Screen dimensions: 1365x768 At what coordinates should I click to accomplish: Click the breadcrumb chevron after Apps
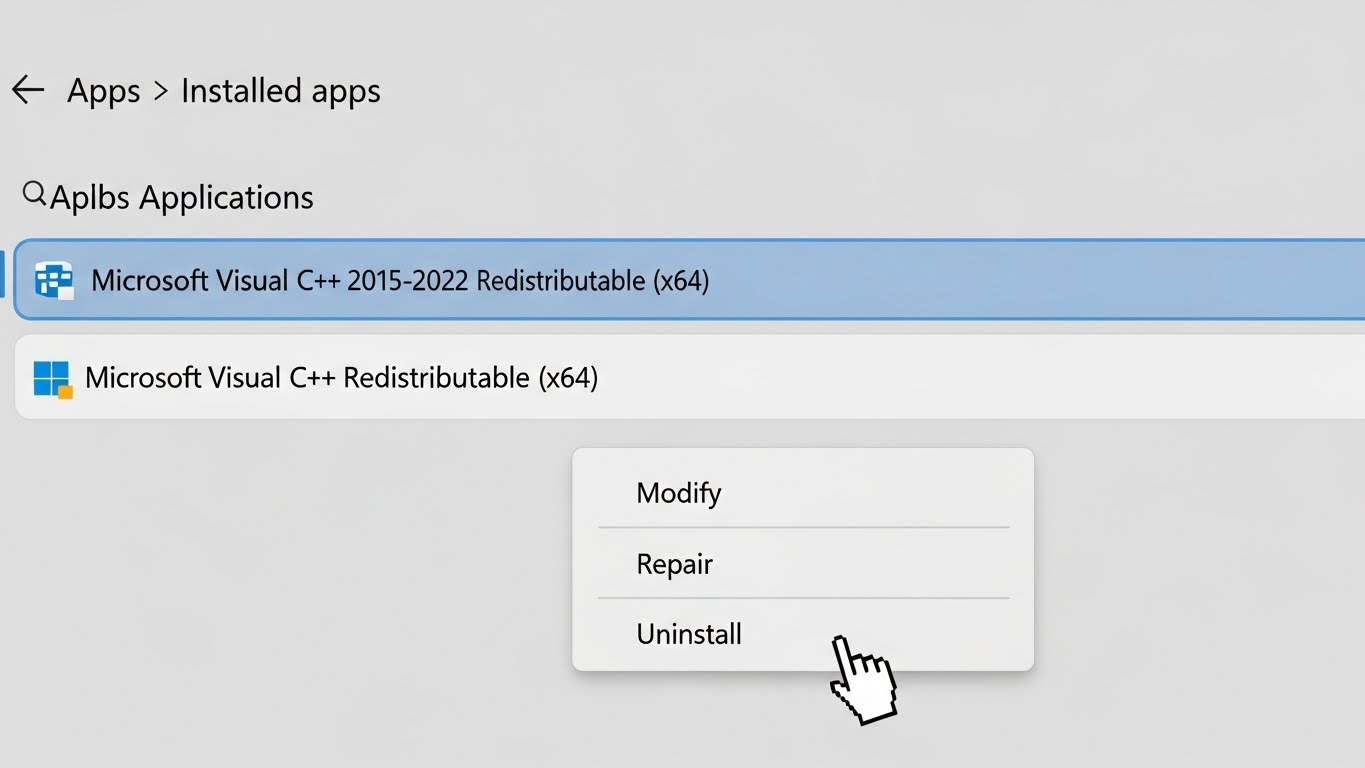coord(160,91)
